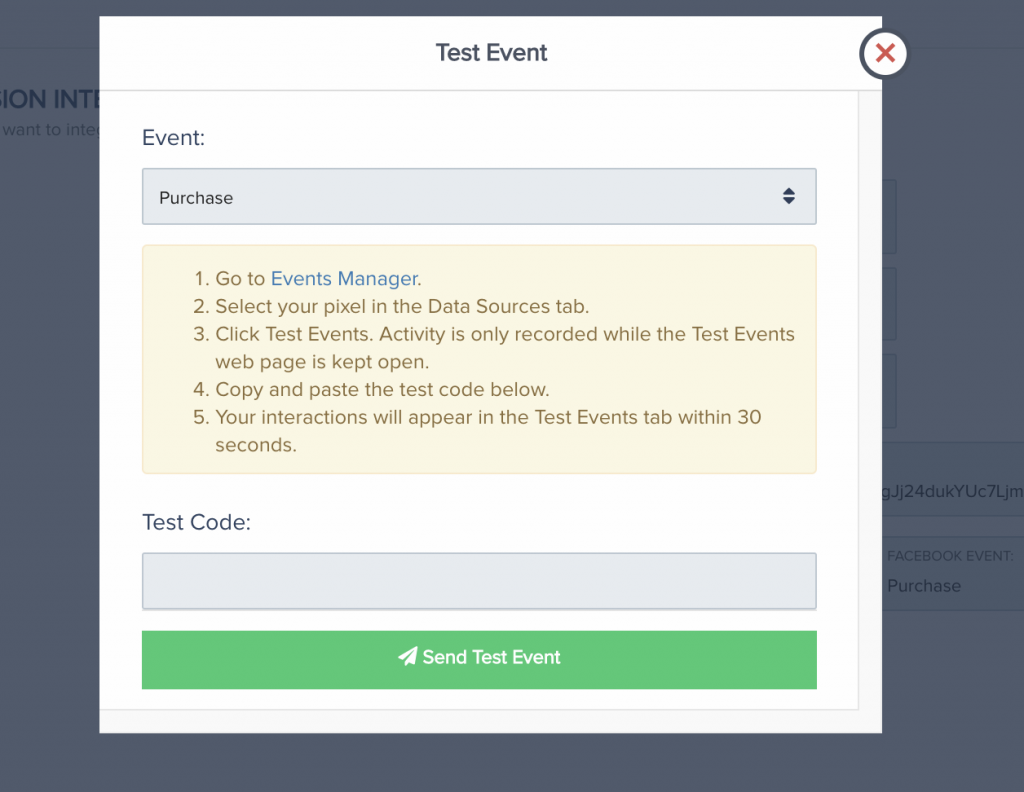1024x792 pixels.
Task: Focus the Test Code input field
Action: pos(478,581)
